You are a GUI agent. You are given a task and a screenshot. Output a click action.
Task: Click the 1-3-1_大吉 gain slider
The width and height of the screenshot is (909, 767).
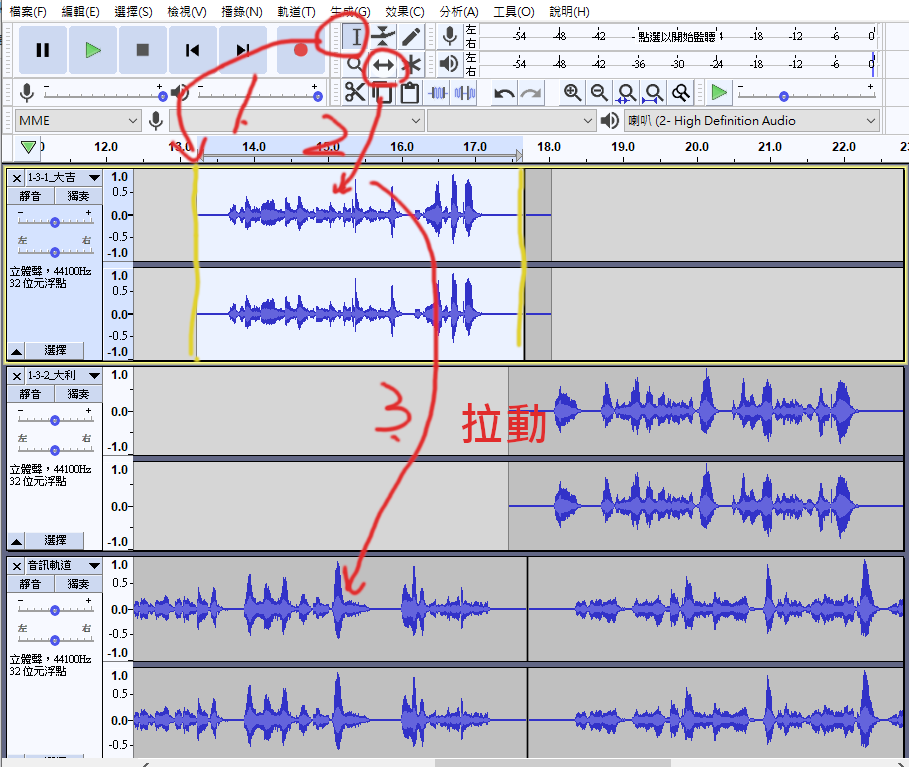[55, 221]
